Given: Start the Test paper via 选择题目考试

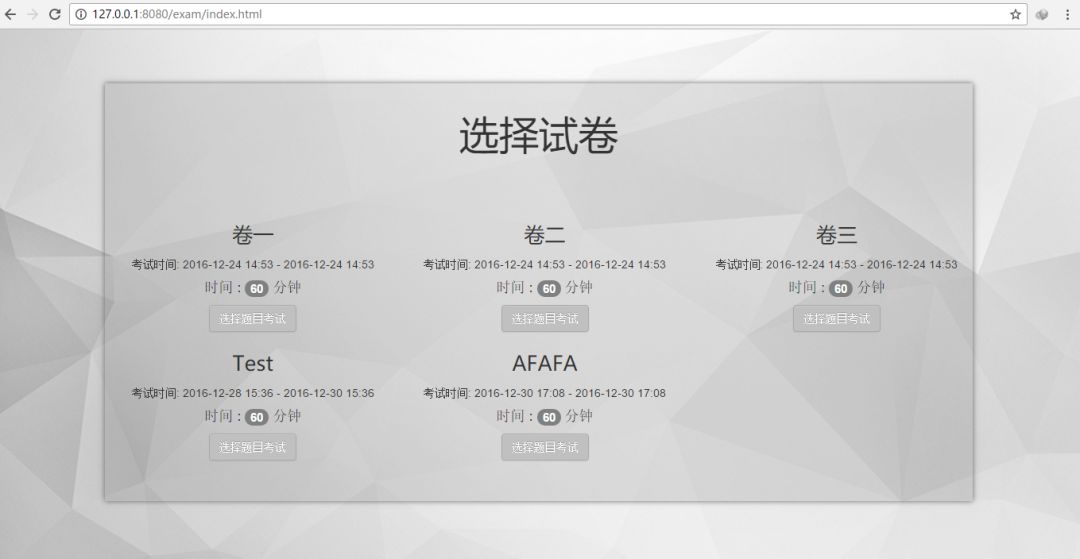Looking at the screenshot, I should [x=253, y=447].
